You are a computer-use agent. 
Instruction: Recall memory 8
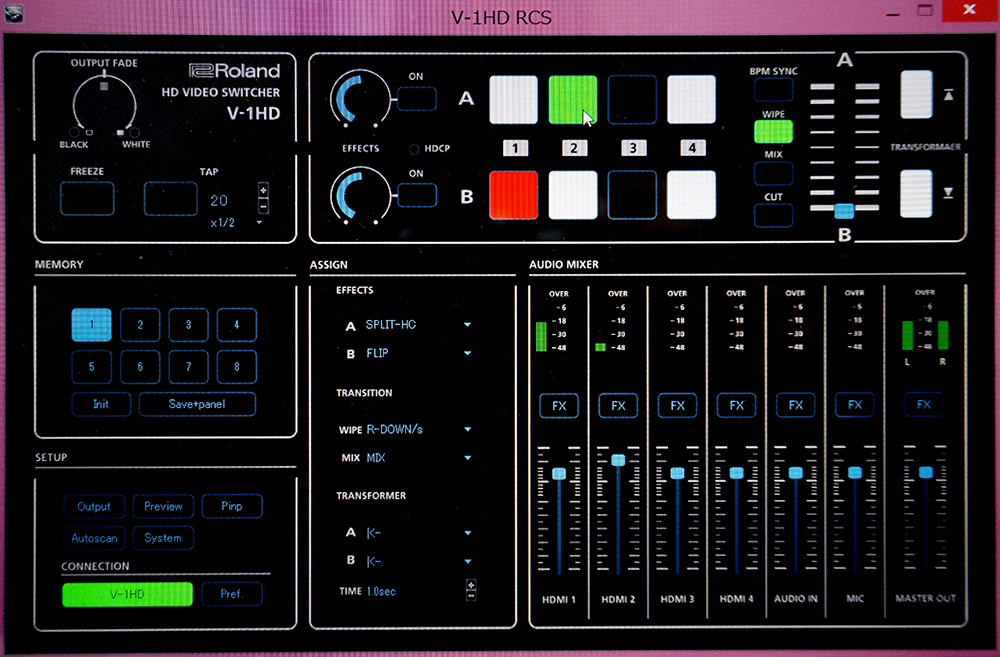click(237, 367)
